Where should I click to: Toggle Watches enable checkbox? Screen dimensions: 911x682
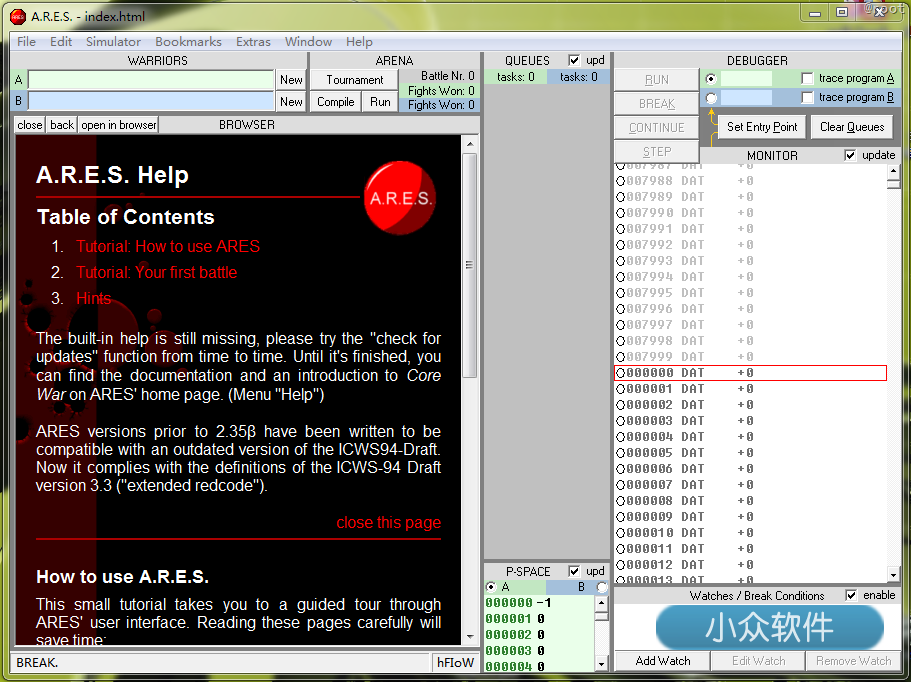[x=851, y=595]
